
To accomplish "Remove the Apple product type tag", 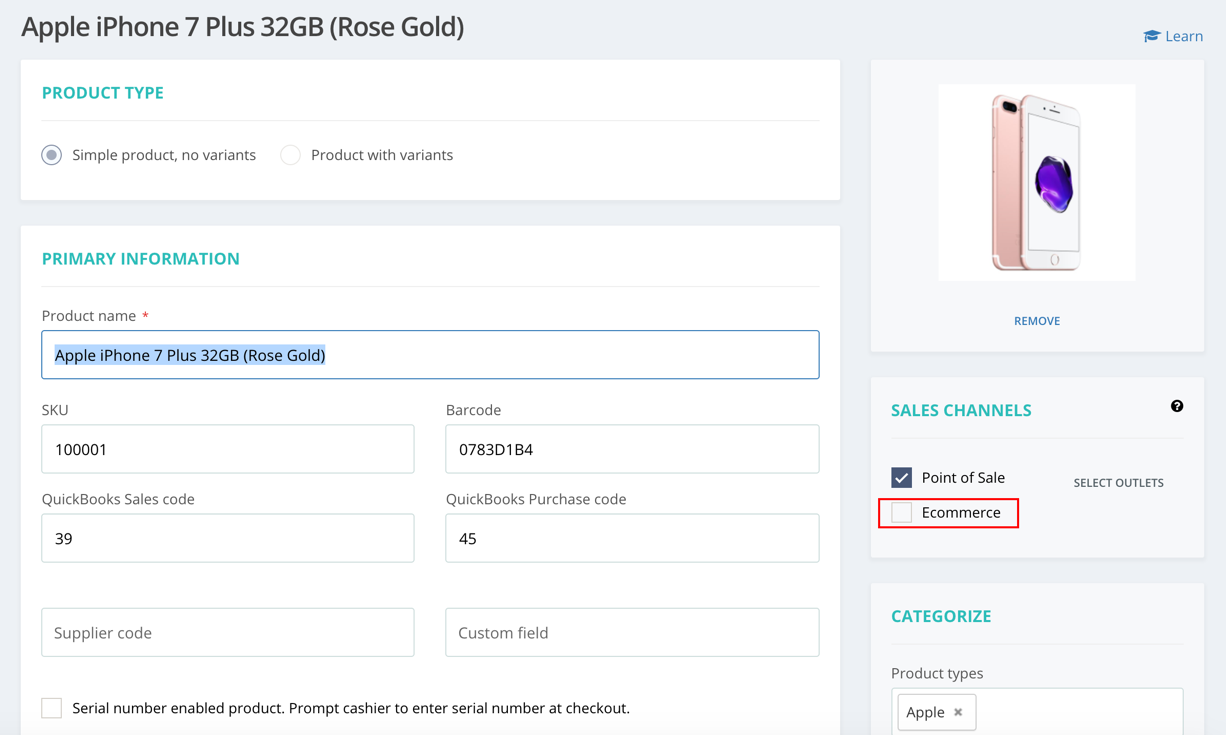I will point(958,712).
